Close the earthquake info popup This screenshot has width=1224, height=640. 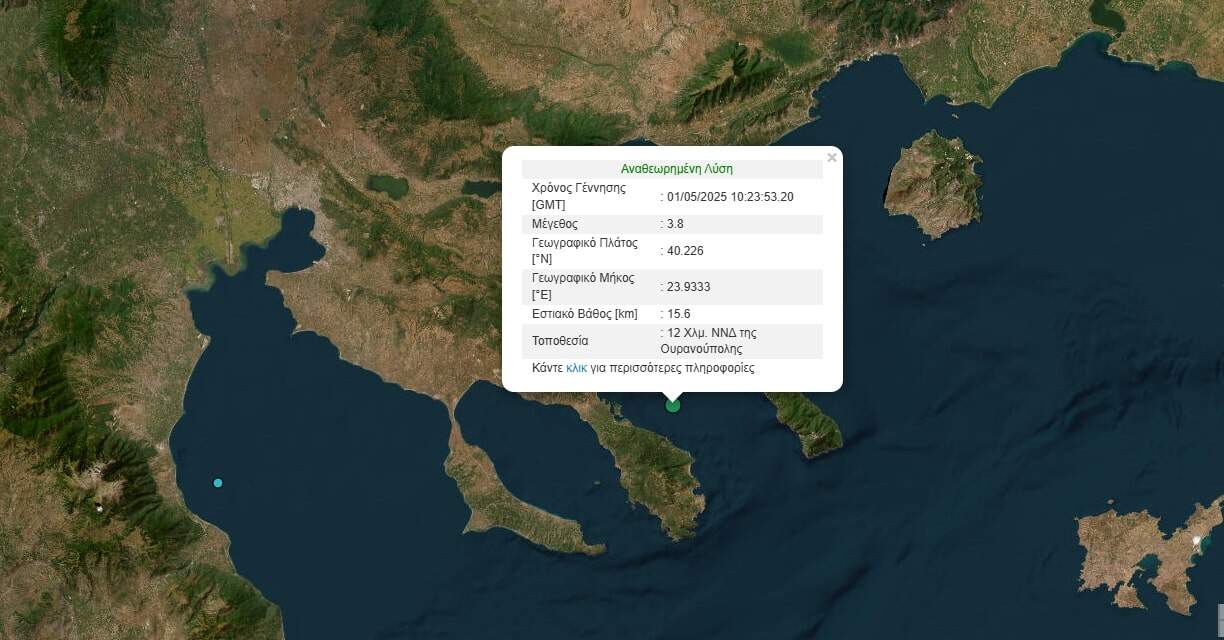[x=831, y=158]
